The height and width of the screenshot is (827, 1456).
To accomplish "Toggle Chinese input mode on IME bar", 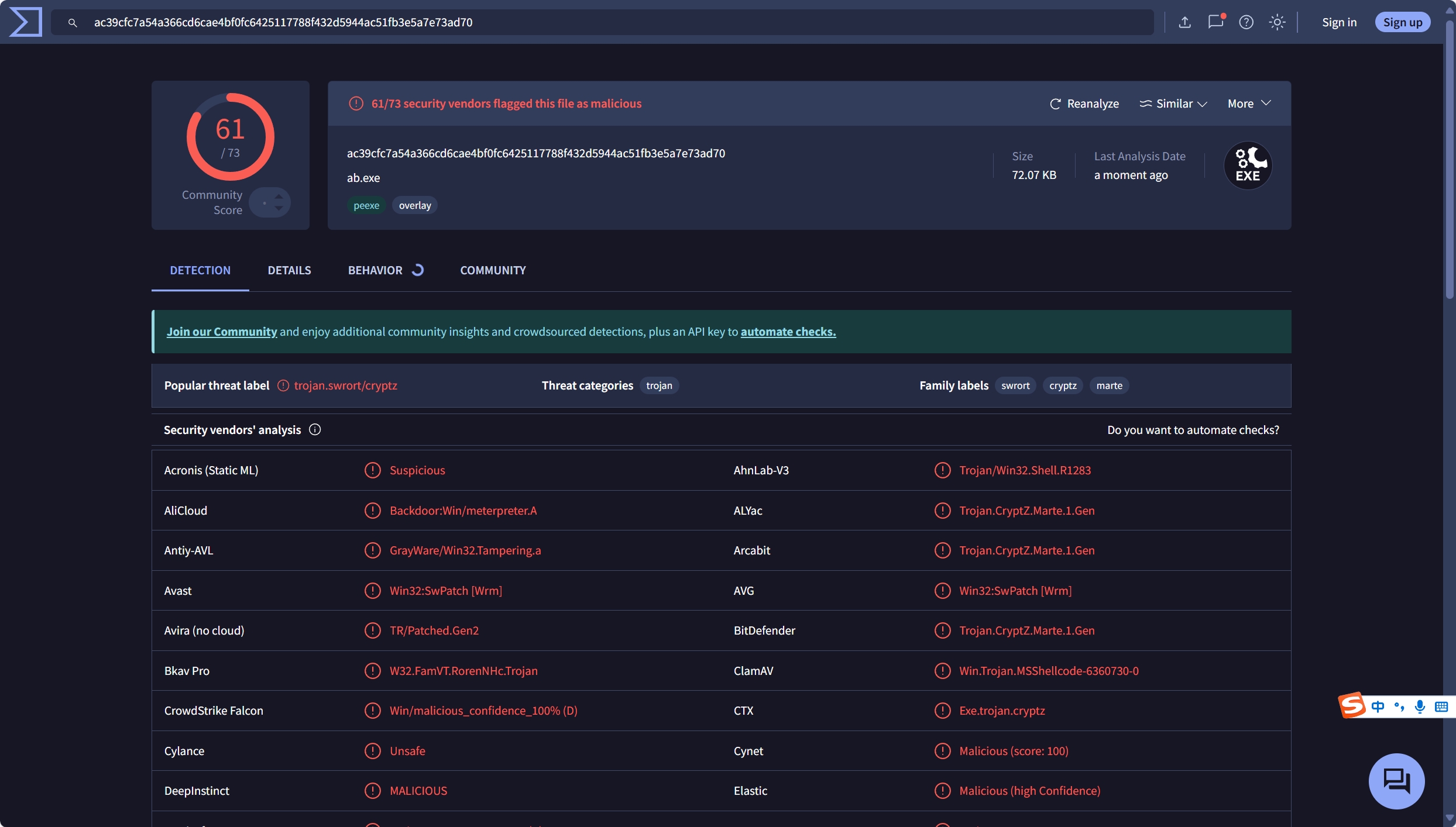I will pos(1378,707).
